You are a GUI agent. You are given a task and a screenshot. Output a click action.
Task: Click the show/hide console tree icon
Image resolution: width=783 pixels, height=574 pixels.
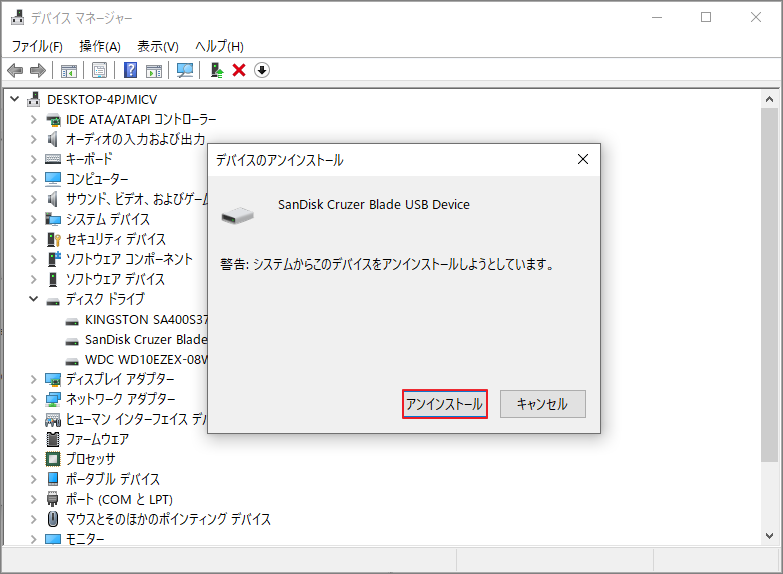tap(69, 70)
